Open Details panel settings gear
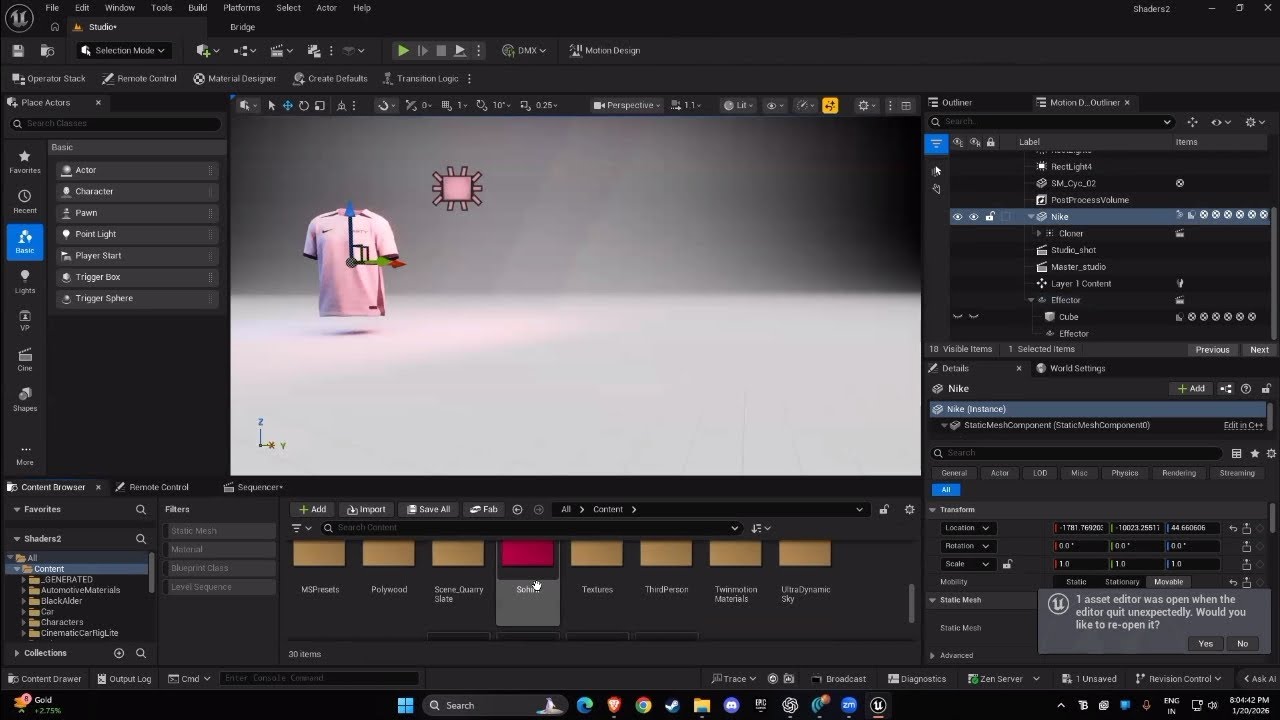The width and height of the screenshot is (1280, 720). click(1271, 453)
